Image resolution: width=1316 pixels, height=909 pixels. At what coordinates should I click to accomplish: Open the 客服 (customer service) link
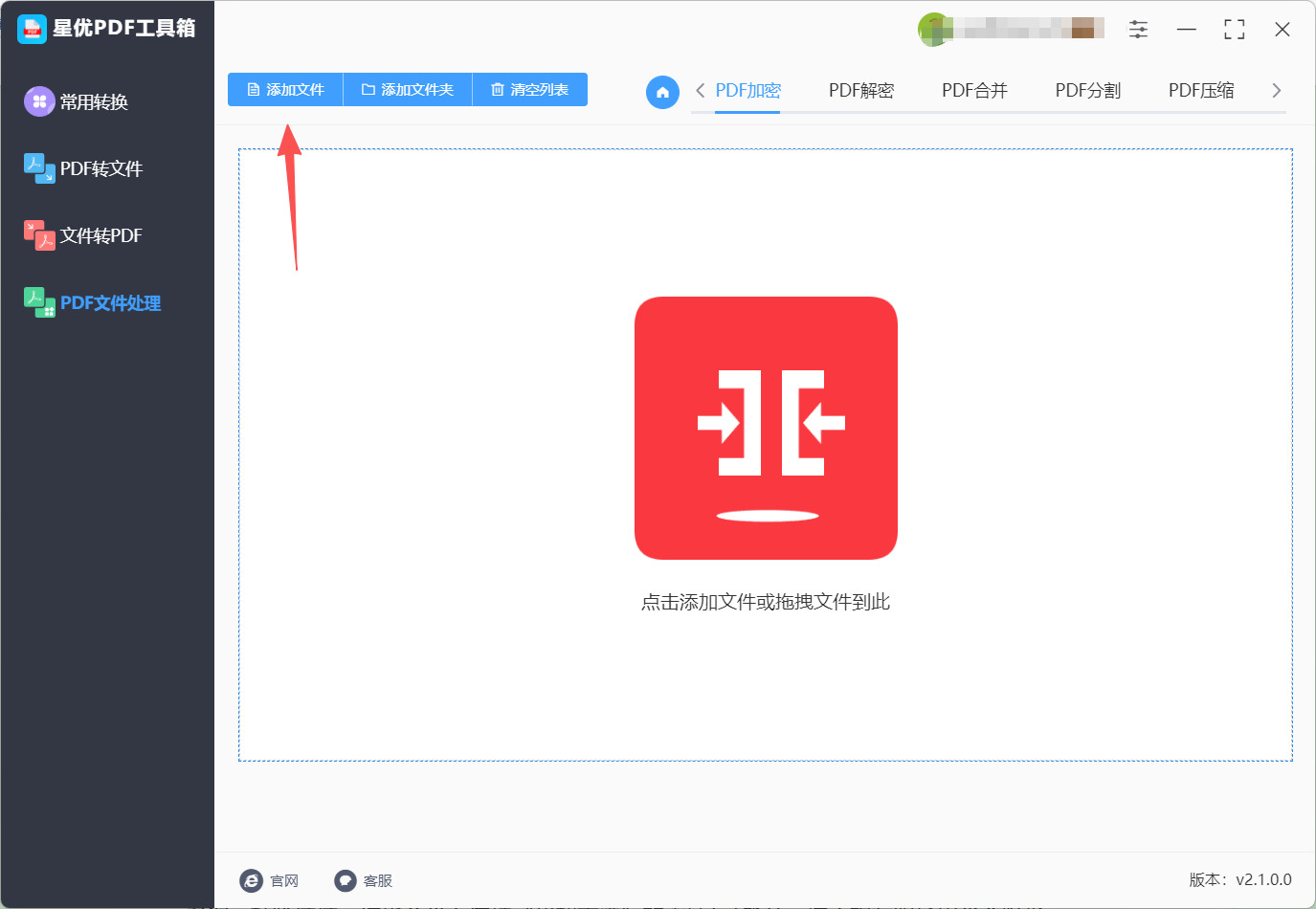pyautogui.click(x=363, y=880)
